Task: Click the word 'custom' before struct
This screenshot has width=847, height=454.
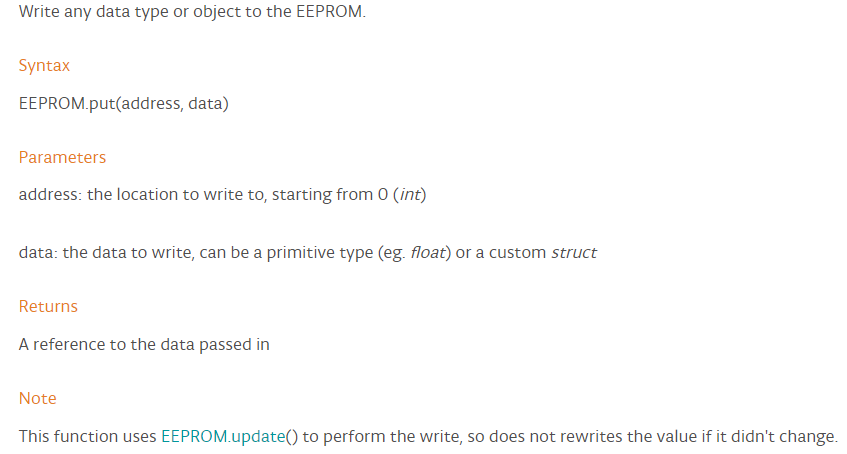Action: pyautogui.click(x=517, y=252)
